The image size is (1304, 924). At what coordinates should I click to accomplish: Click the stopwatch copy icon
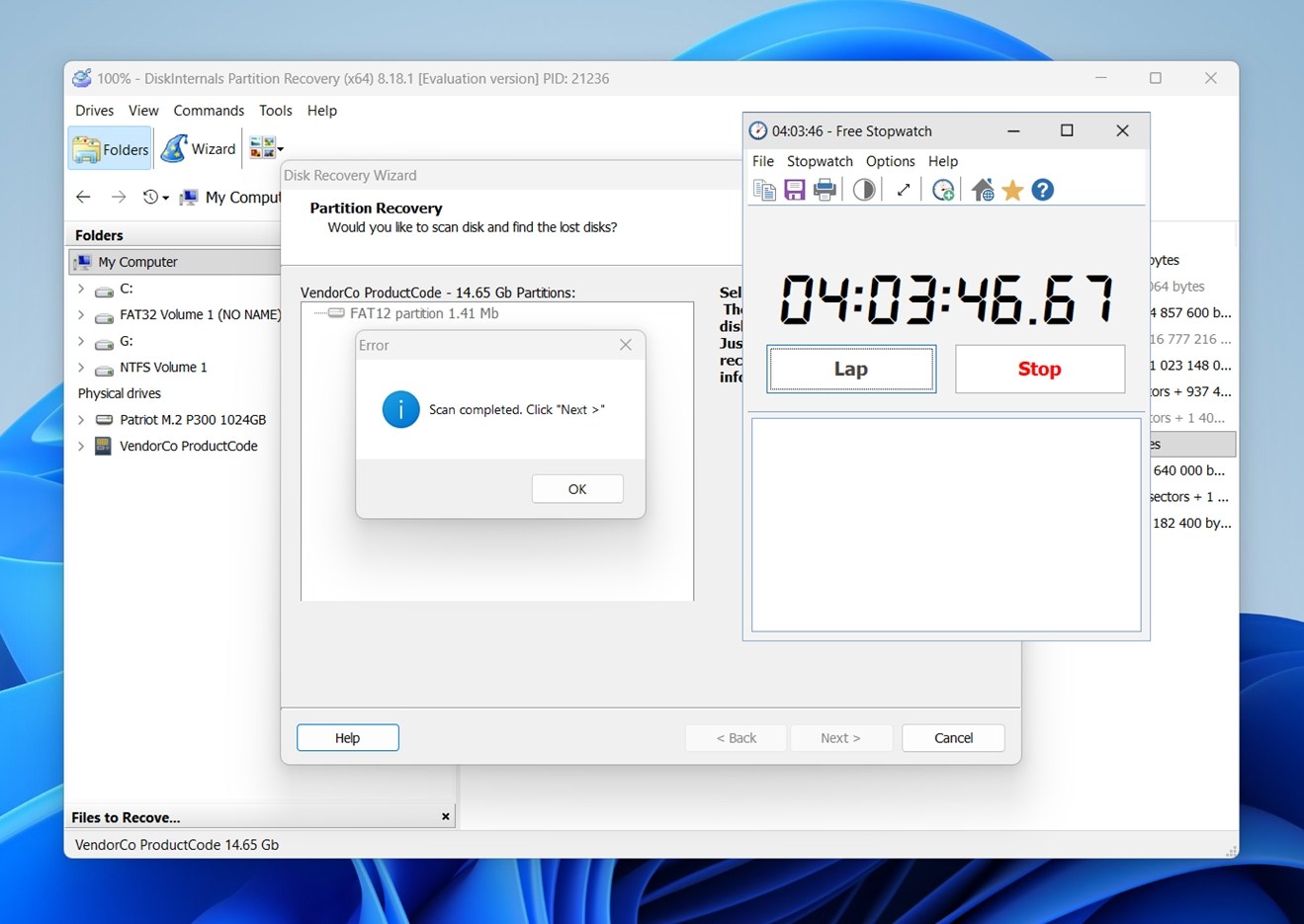tap(764, 190)
